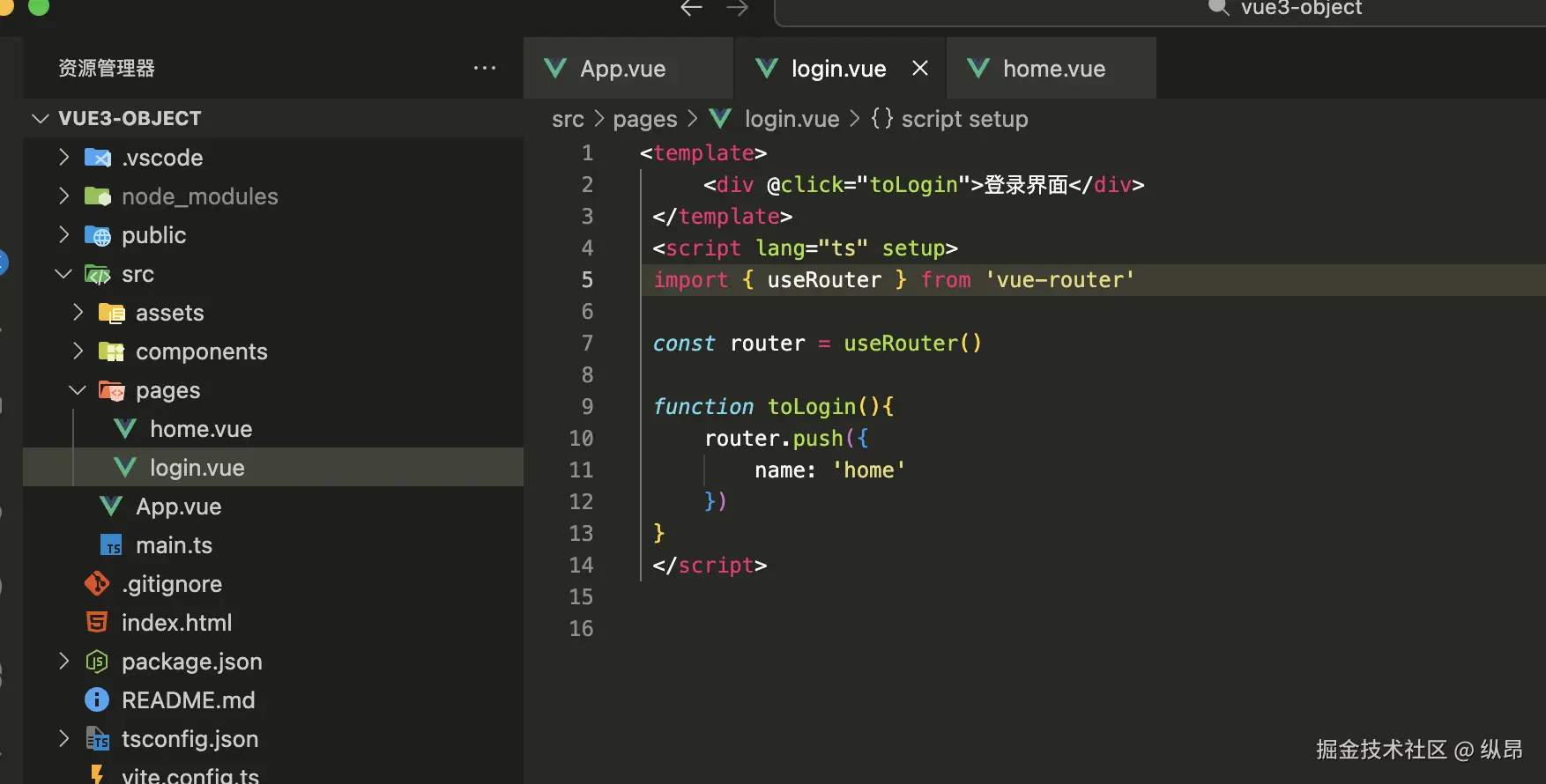The image size is (1546, 784).
Task: Expand the tsconfig.json nested chevron
Action: tap(63, 739)
